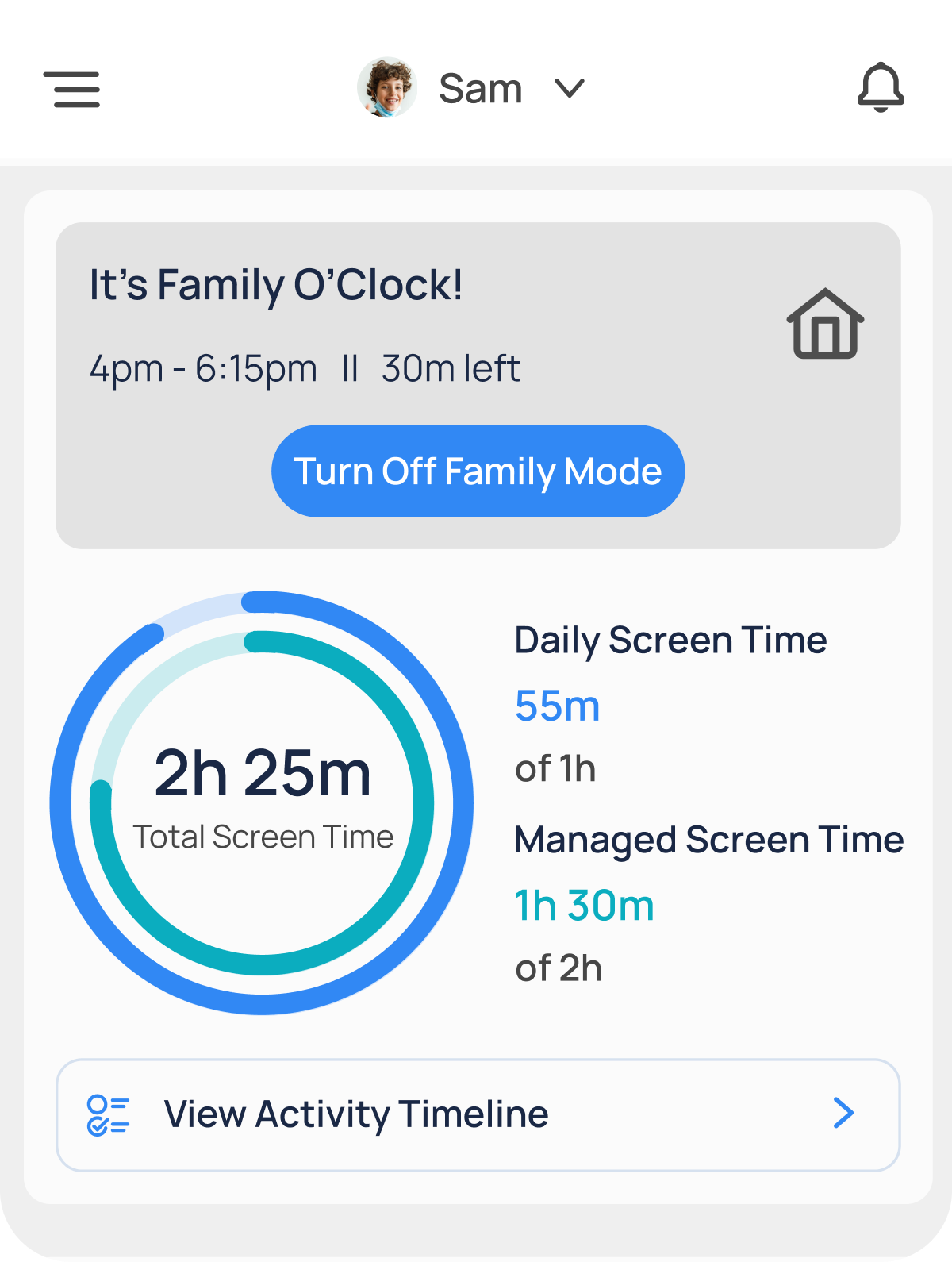Click the Sam profile name
This screenshot has height=1262, width=952.
481,89
